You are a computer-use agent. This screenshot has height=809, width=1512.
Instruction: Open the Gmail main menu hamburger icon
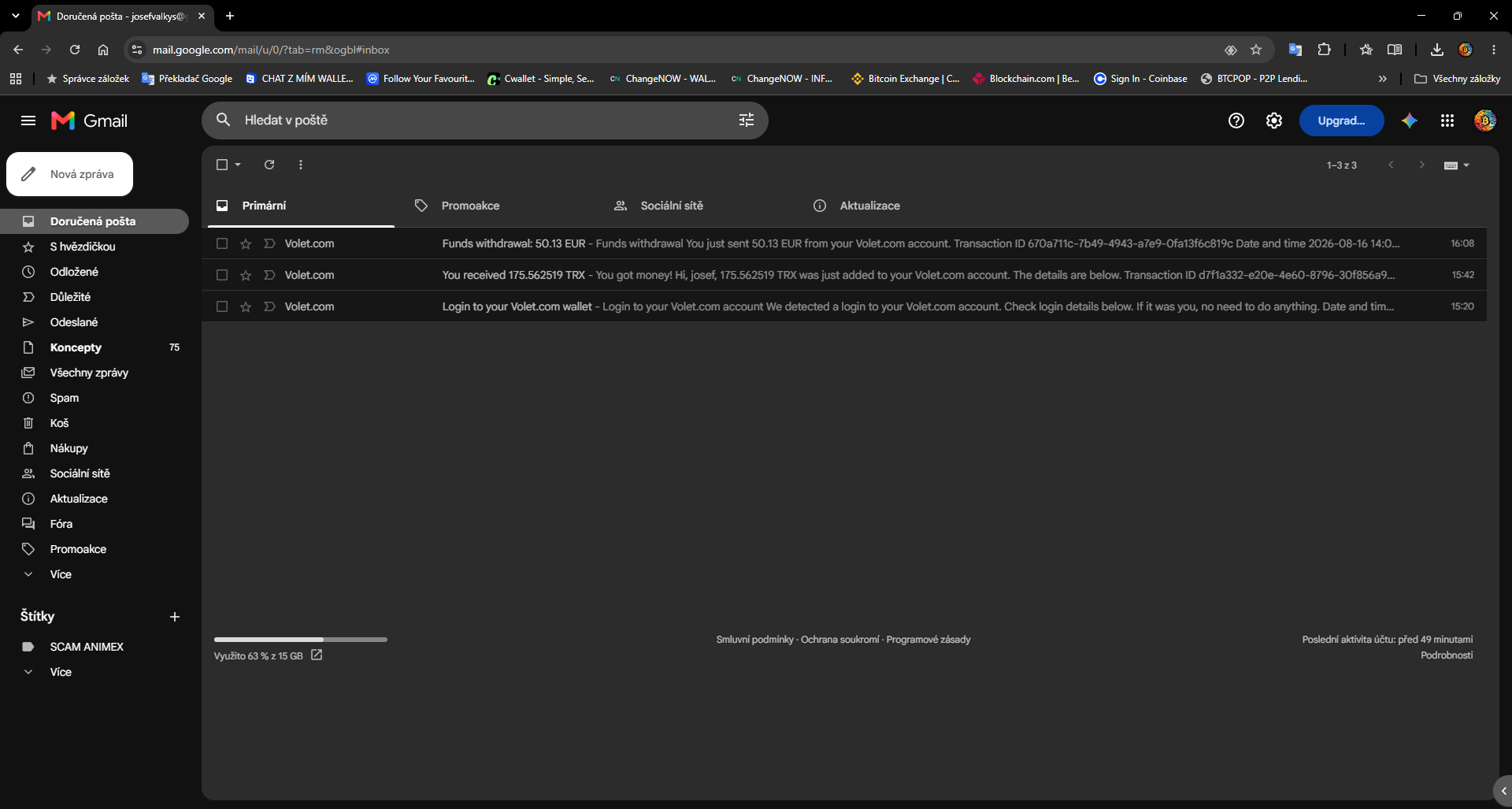point(28,121)
